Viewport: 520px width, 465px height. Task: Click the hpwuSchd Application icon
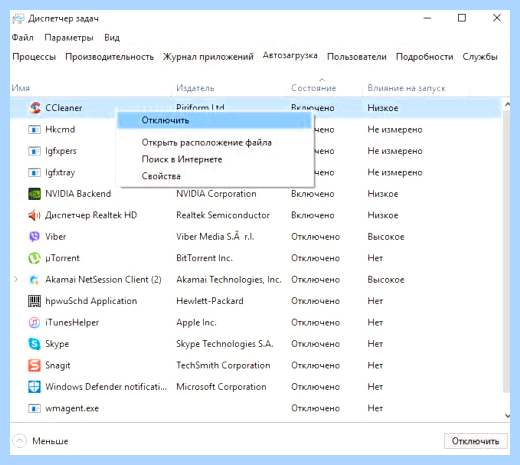(x=34, y=301)
